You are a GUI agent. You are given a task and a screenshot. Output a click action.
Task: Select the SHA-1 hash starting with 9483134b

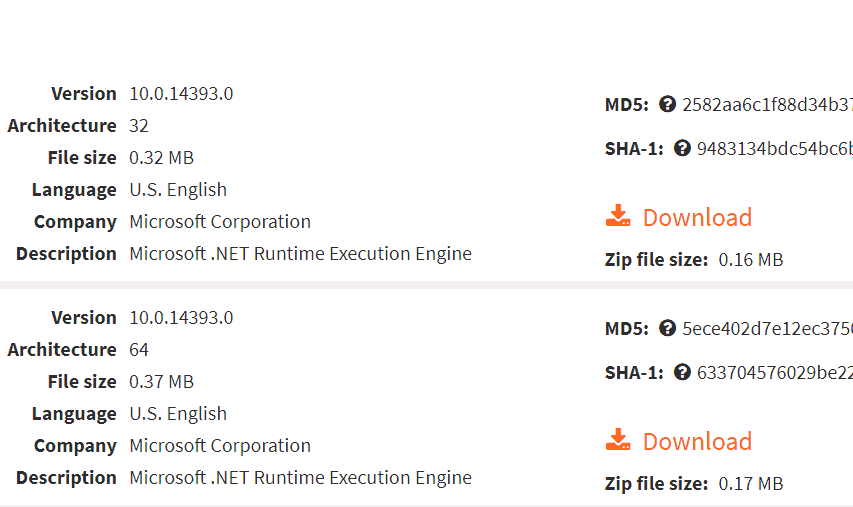(x=774, y=148)
